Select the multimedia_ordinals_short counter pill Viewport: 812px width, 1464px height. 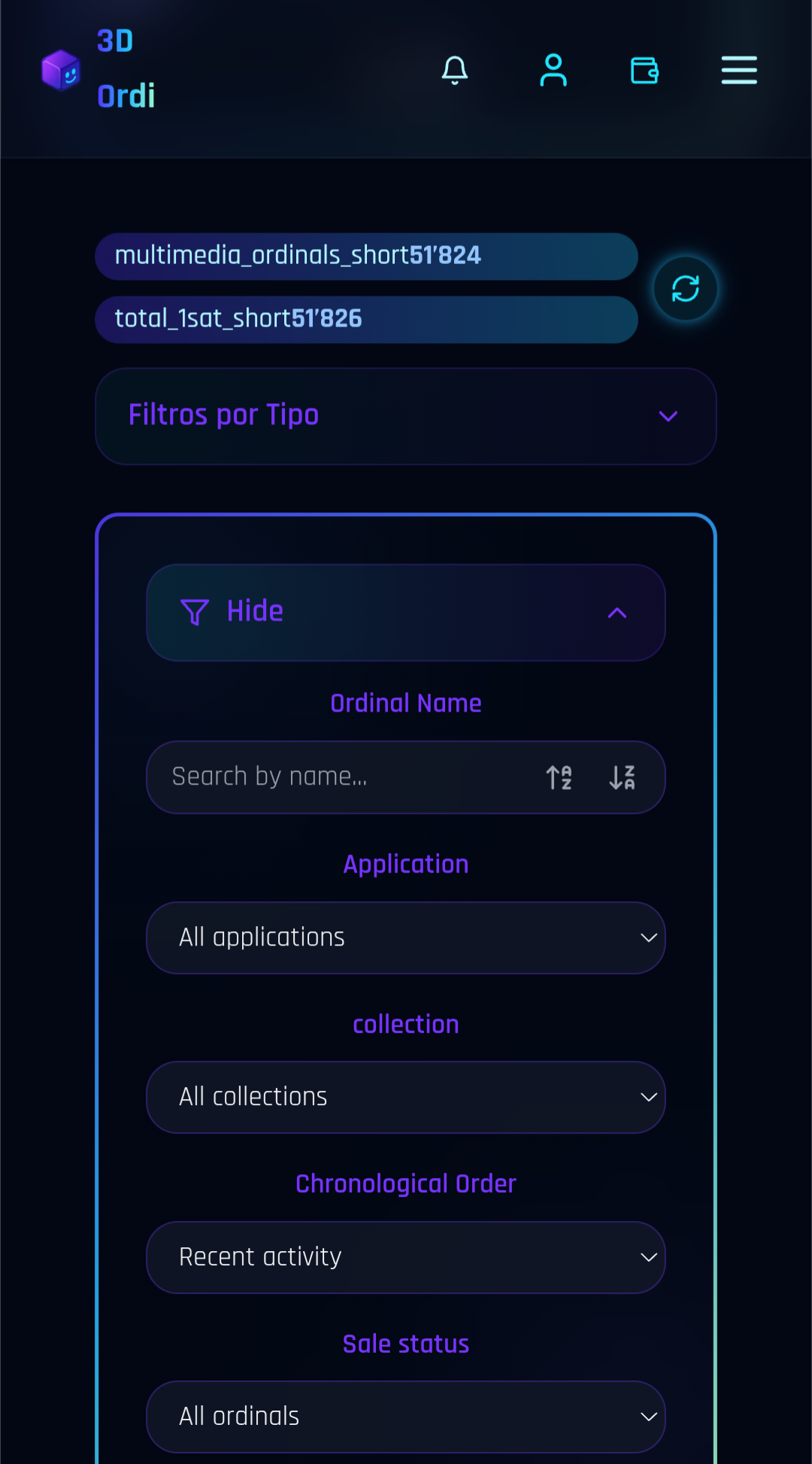pyautogui.click(x=366, y=256)
